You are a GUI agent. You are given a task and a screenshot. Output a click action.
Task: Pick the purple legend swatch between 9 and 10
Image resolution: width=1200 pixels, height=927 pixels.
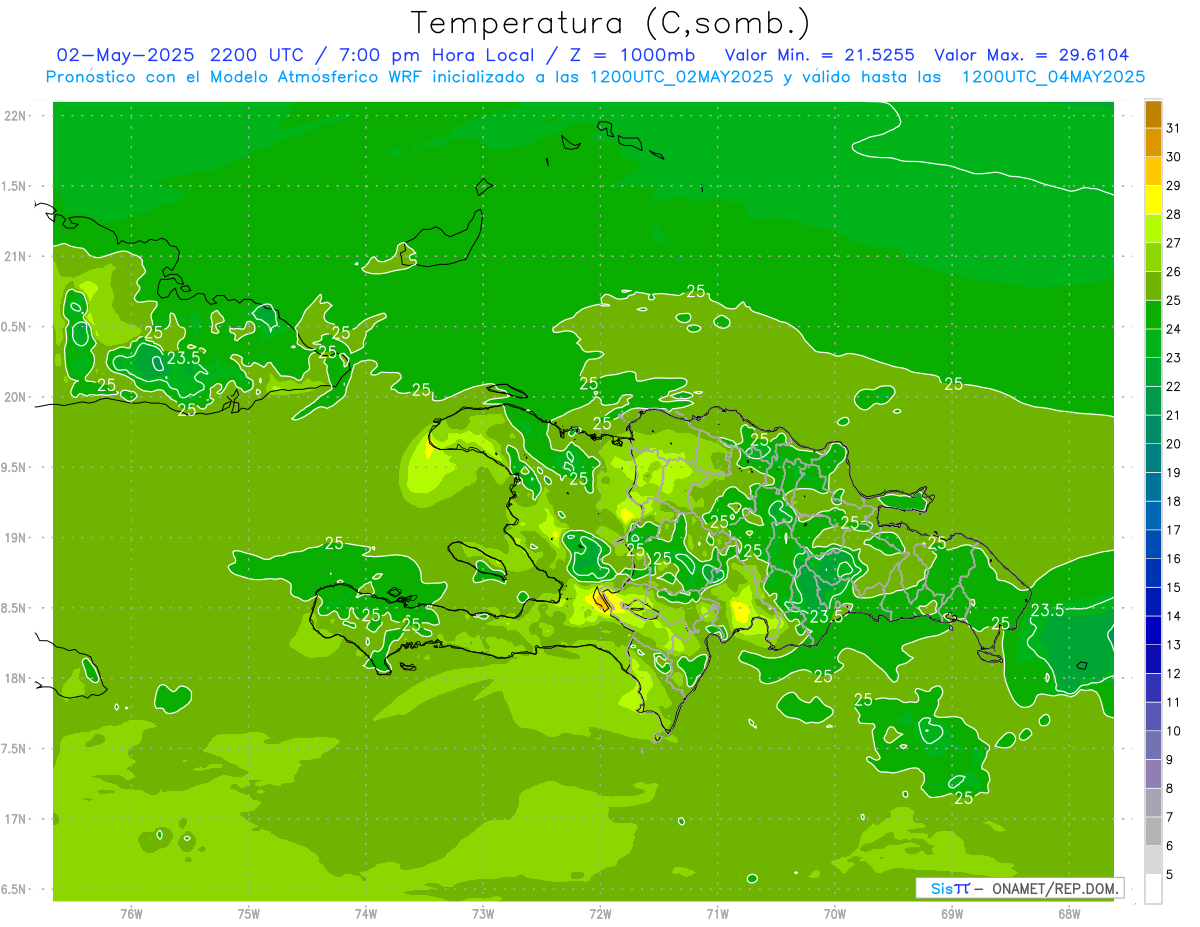(1153, 745)
